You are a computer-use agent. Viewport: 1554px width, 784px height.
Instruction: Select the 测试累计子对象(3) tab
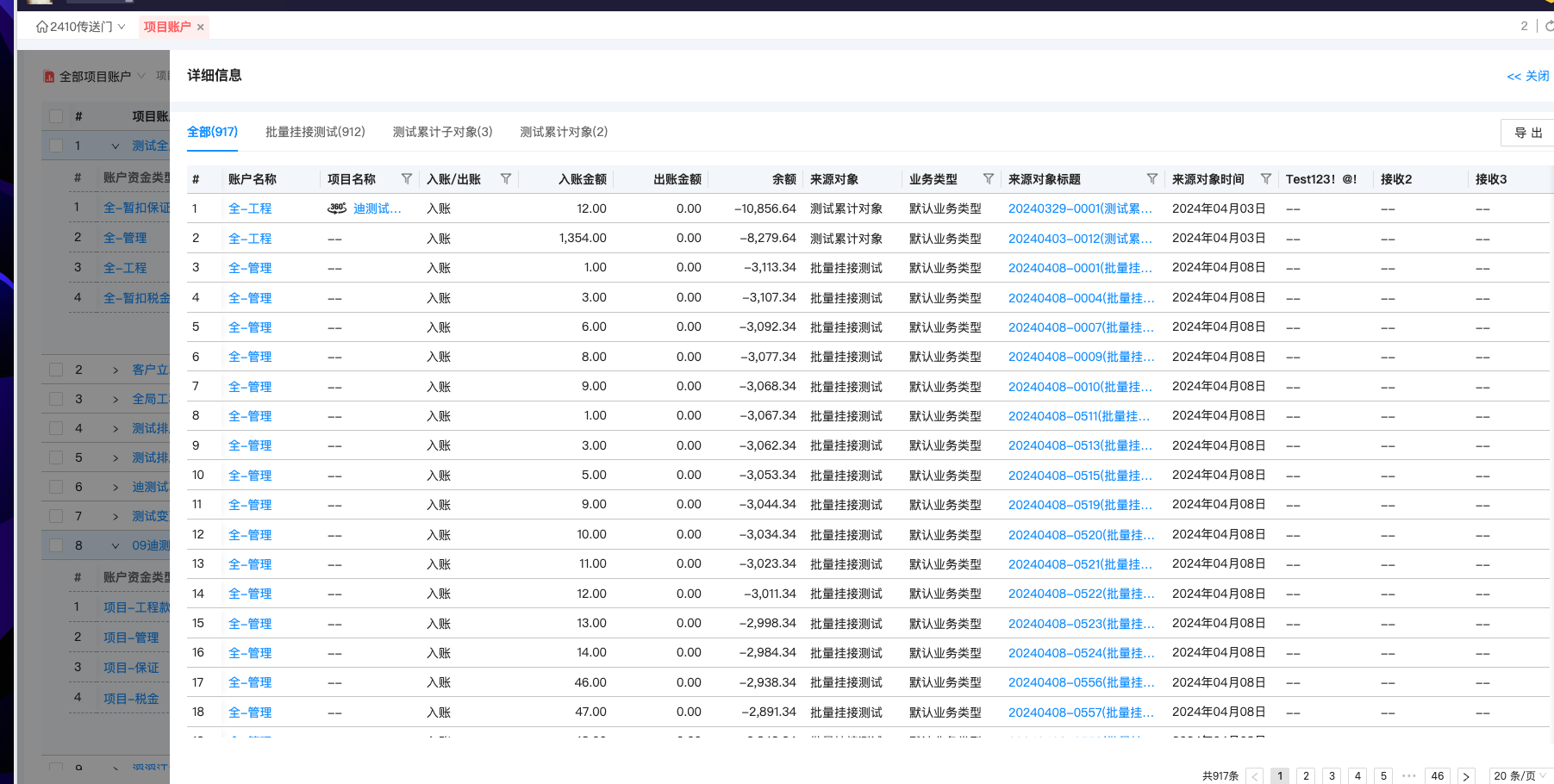point(442,132)
